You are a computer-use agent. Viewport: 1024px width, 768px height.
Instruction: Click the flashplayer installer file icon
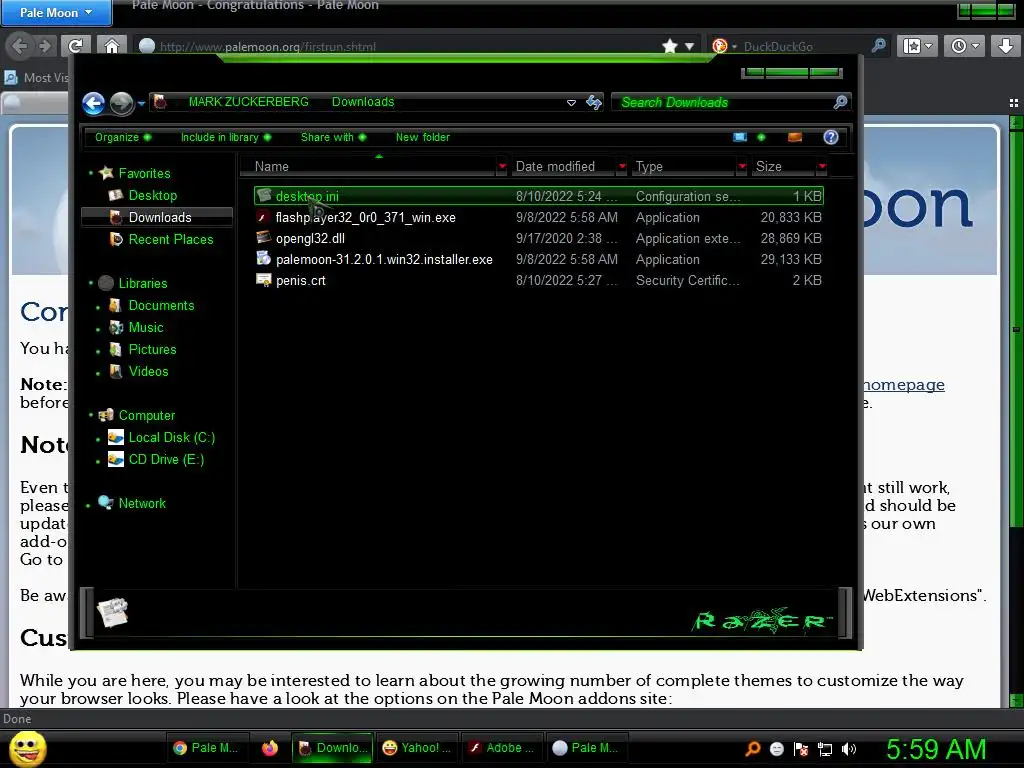263,217
